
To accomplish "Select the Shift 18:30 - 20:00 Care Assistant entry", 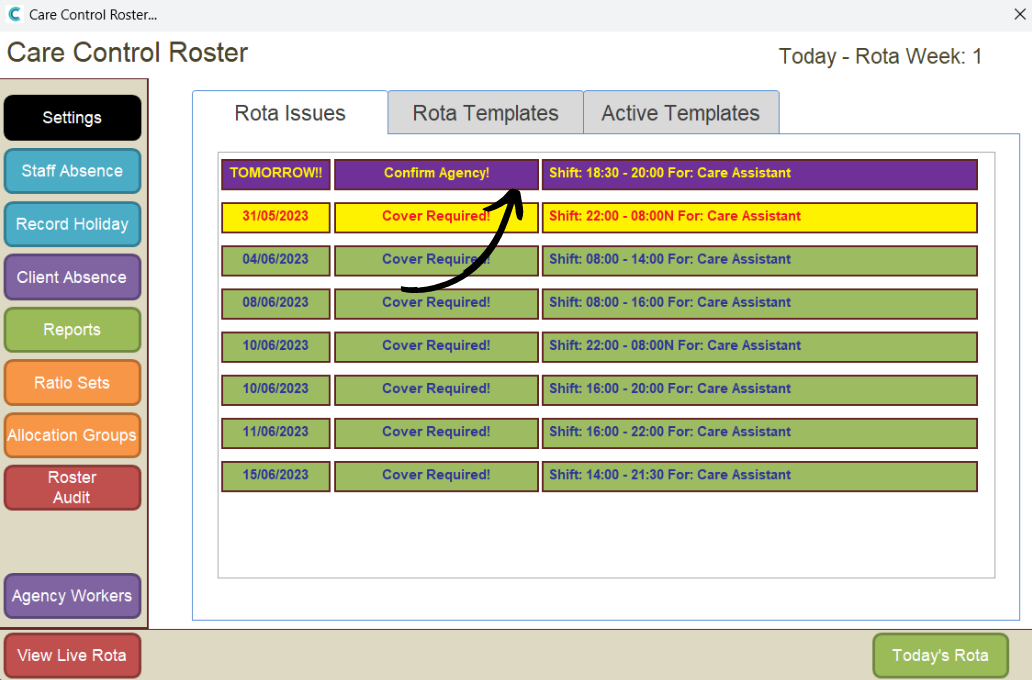I will coord(760,174).
